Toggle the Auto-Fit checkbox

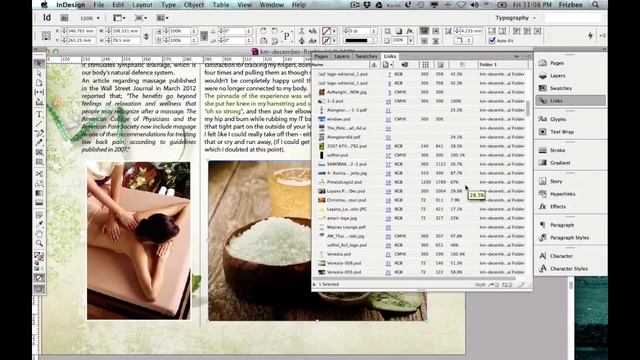492,40
